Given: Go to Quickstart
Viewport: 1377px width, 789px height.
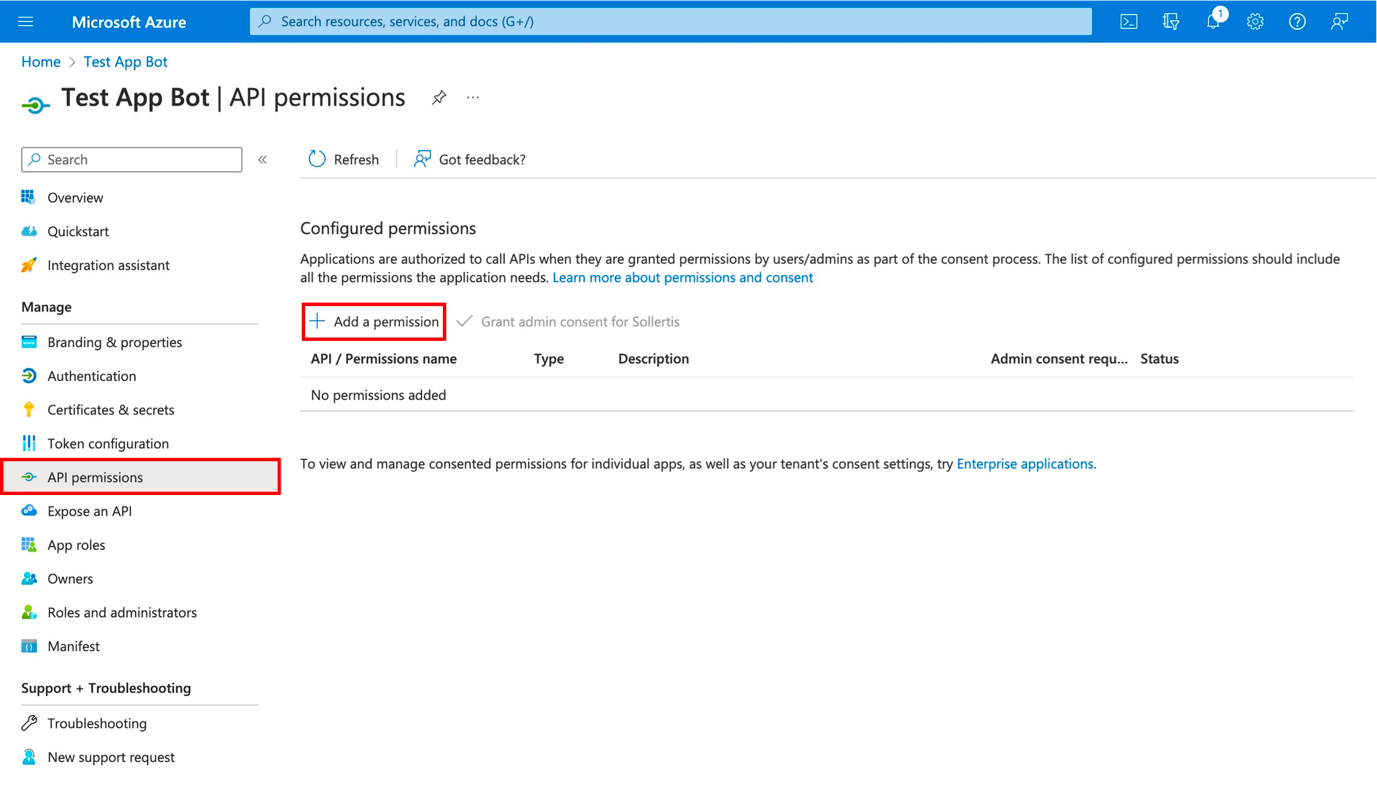Looking at the screenshot, I should pos(78,232).
